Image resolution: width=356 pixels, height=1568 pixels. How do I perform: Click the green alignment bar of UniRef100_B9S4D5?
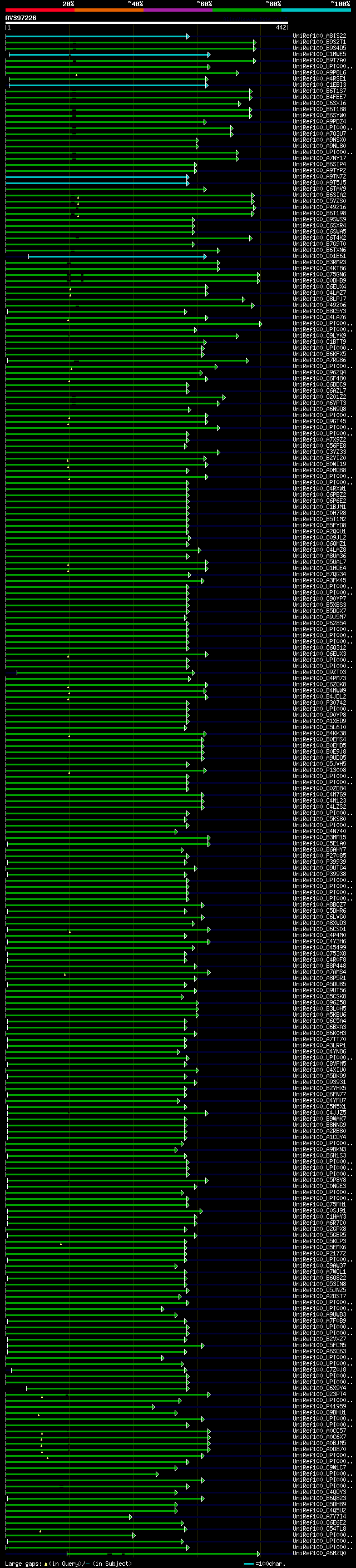click(130, 48)
